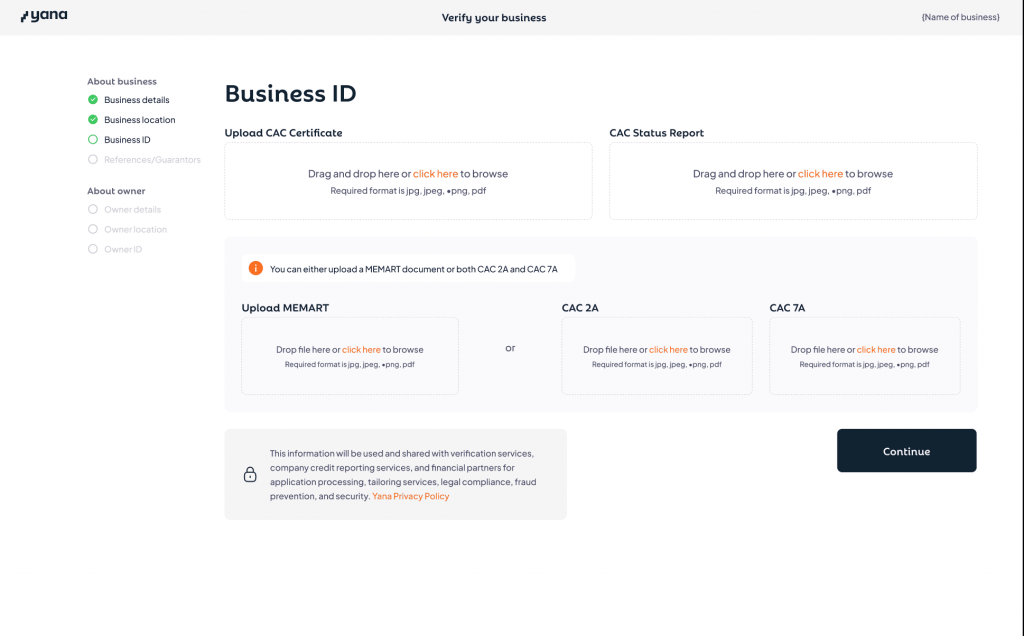Select the Owner details step circle
Screen dimensions: 1024x636
93,210
